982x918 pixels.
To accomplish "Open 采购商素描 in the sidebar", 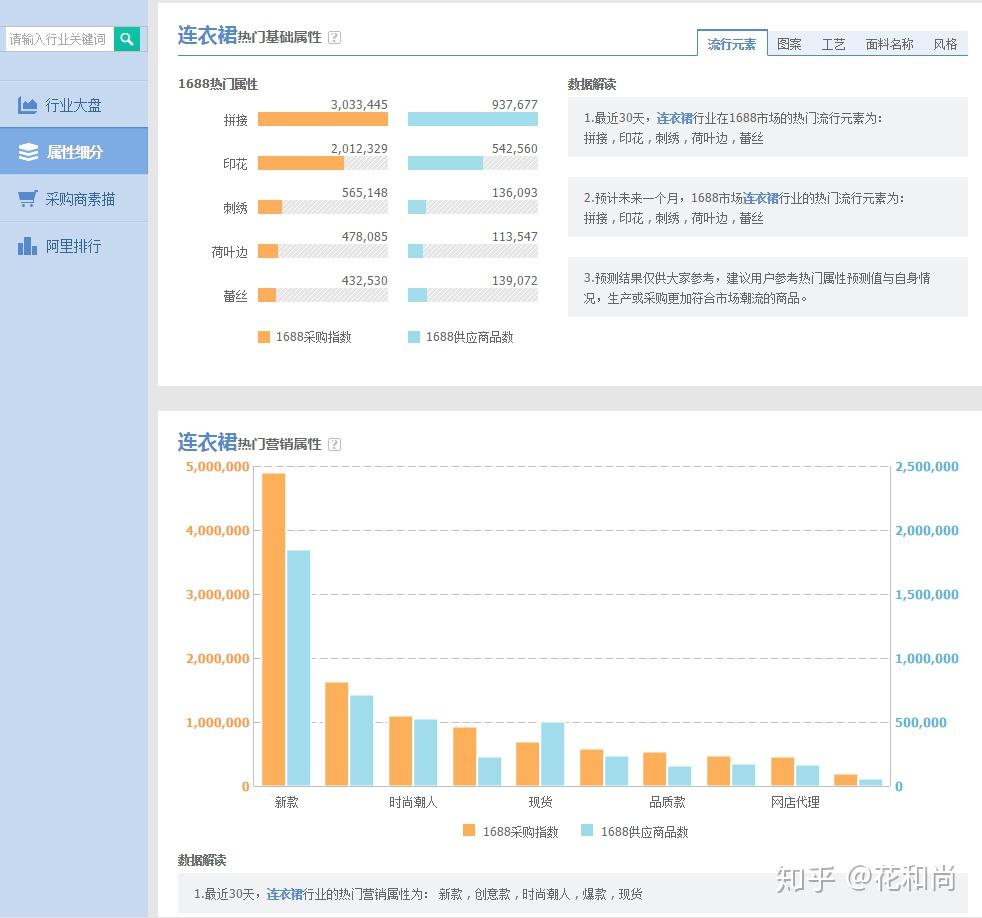I will [x=73, y=199].
